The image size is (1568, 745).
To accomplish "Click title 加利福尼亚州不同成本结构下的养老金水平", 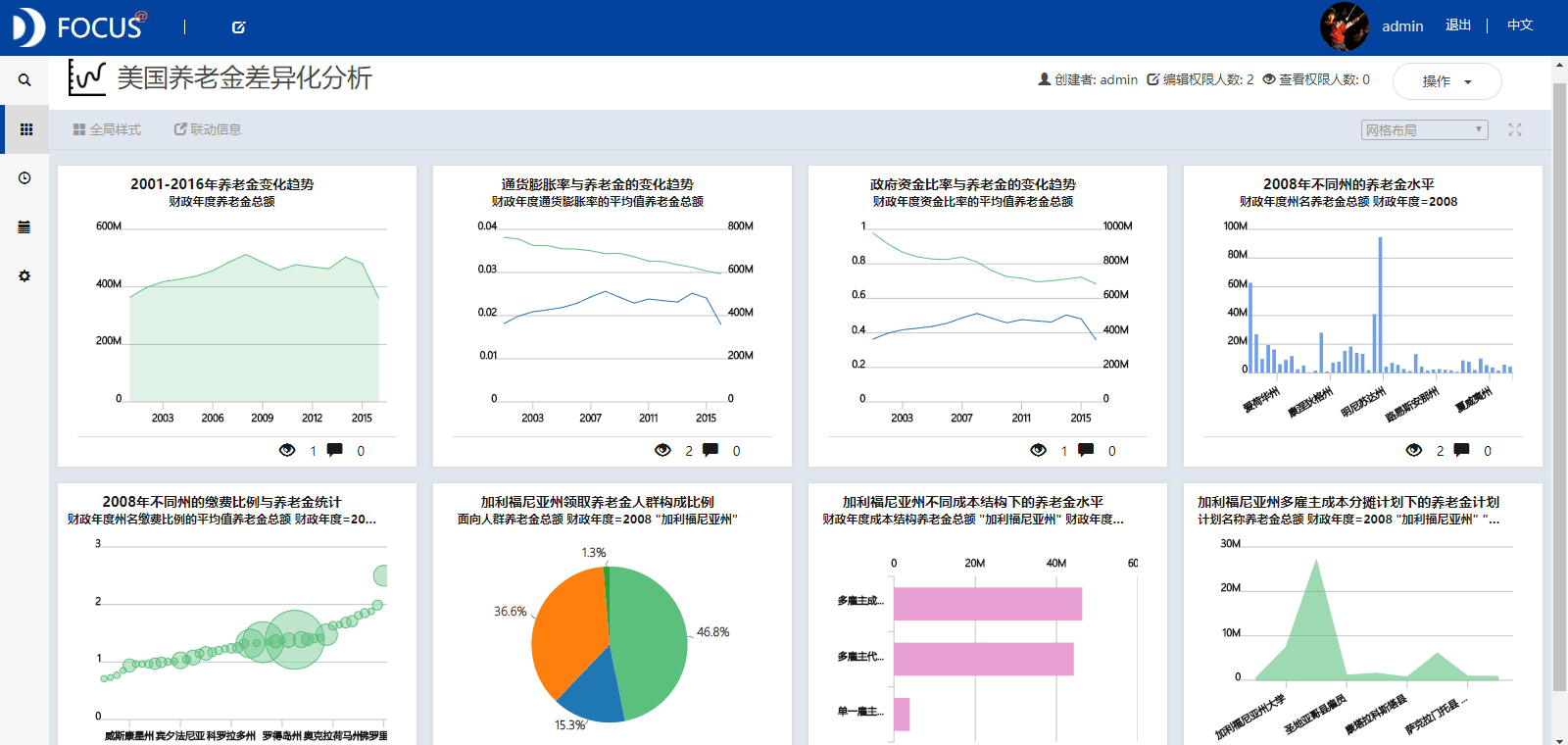I will 973,502.
